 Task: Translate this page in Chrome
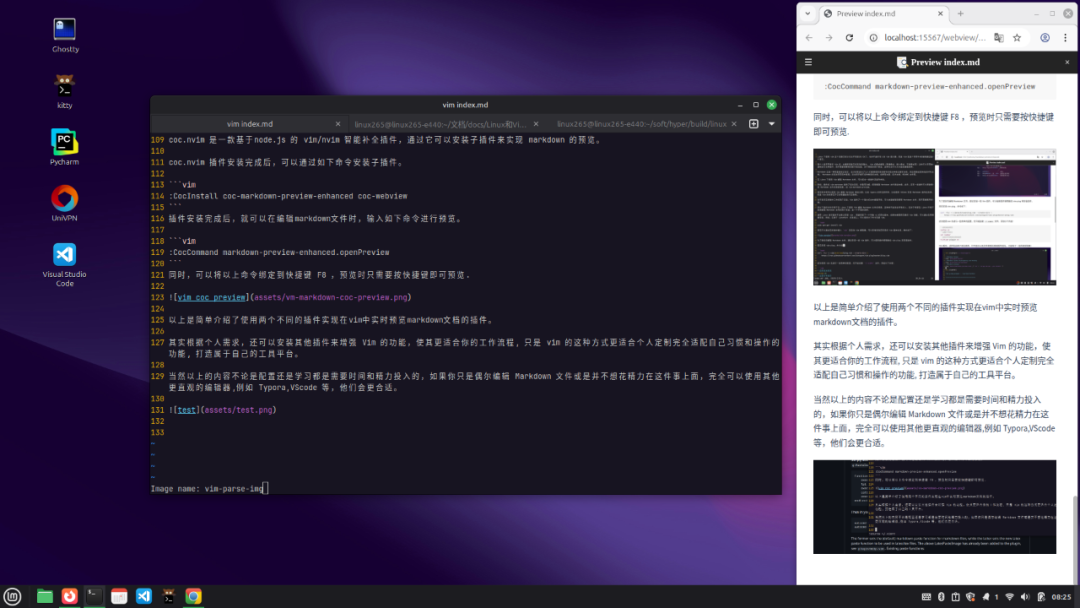pos(999,38)
